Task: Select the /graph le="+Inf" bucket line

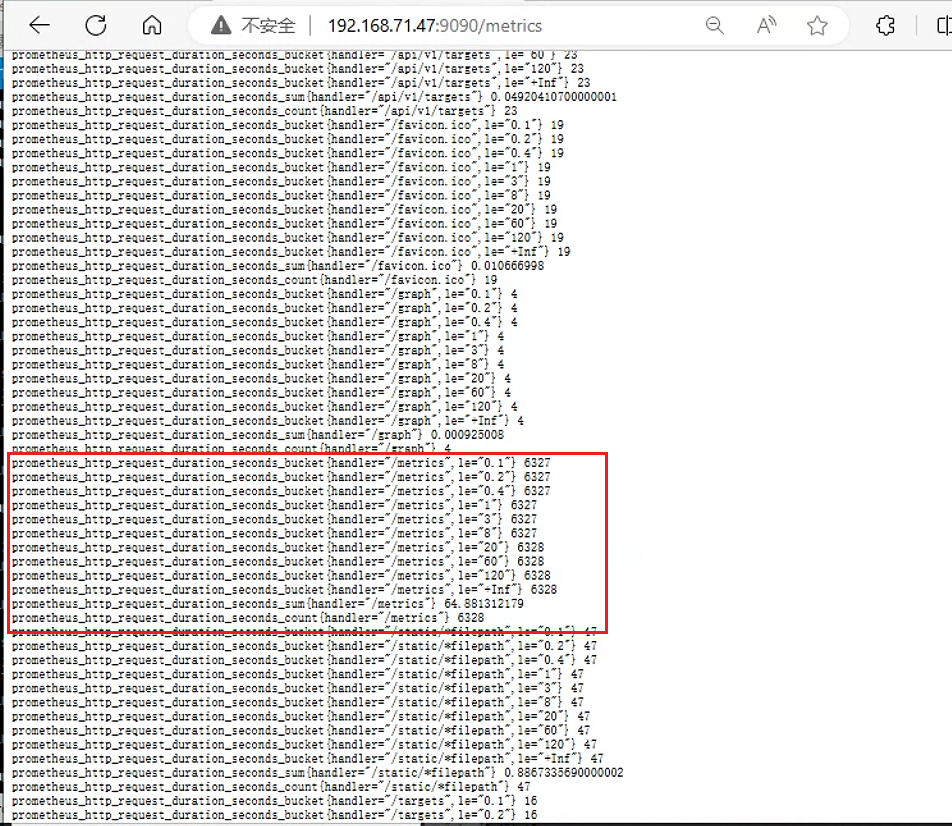Action: click(268, 420)
